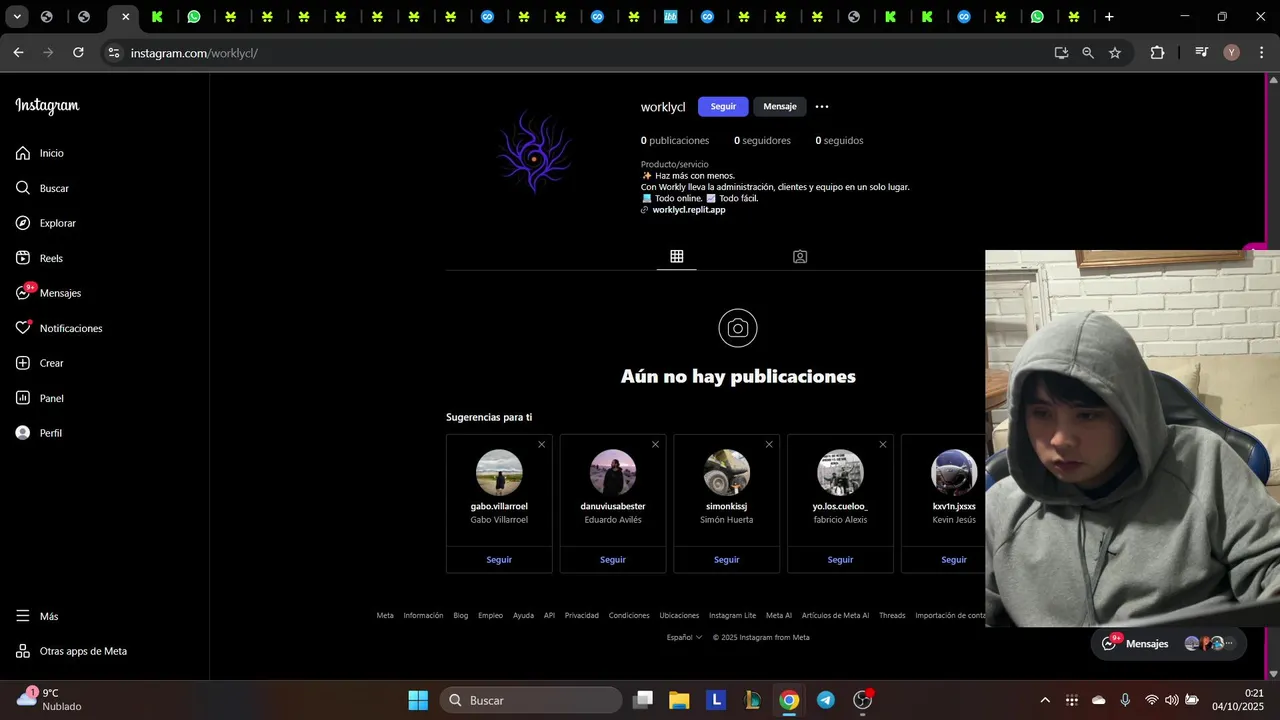1280x720 pixels.
Task: Open Telegram from the taskbar
Action: click(826, 700)
